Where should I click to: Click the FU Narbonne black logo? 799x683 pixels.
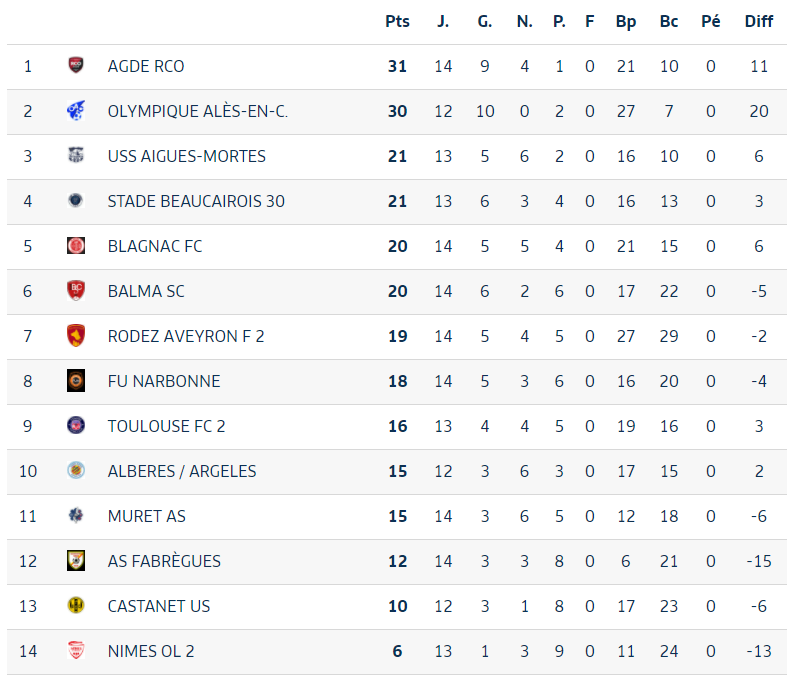76,380
